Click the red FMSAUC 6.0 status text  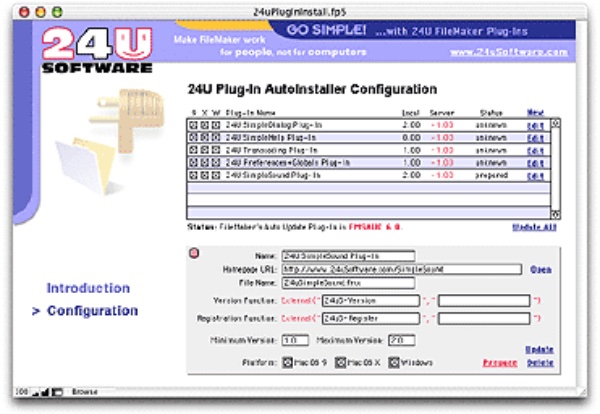tap(375, 227)
